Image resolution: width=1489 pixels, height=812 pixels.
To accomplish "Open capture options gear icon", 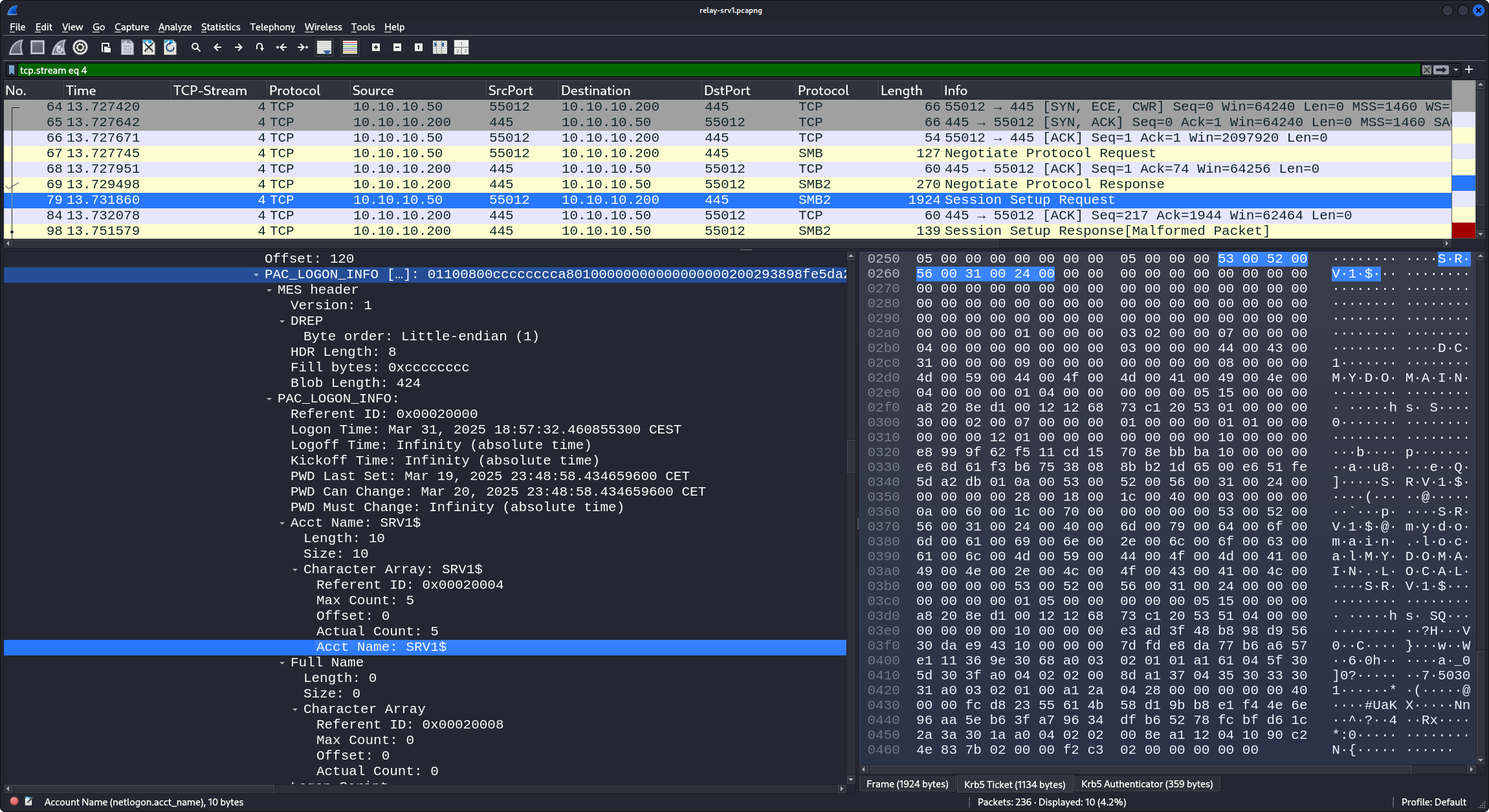I will pos(80,47).
